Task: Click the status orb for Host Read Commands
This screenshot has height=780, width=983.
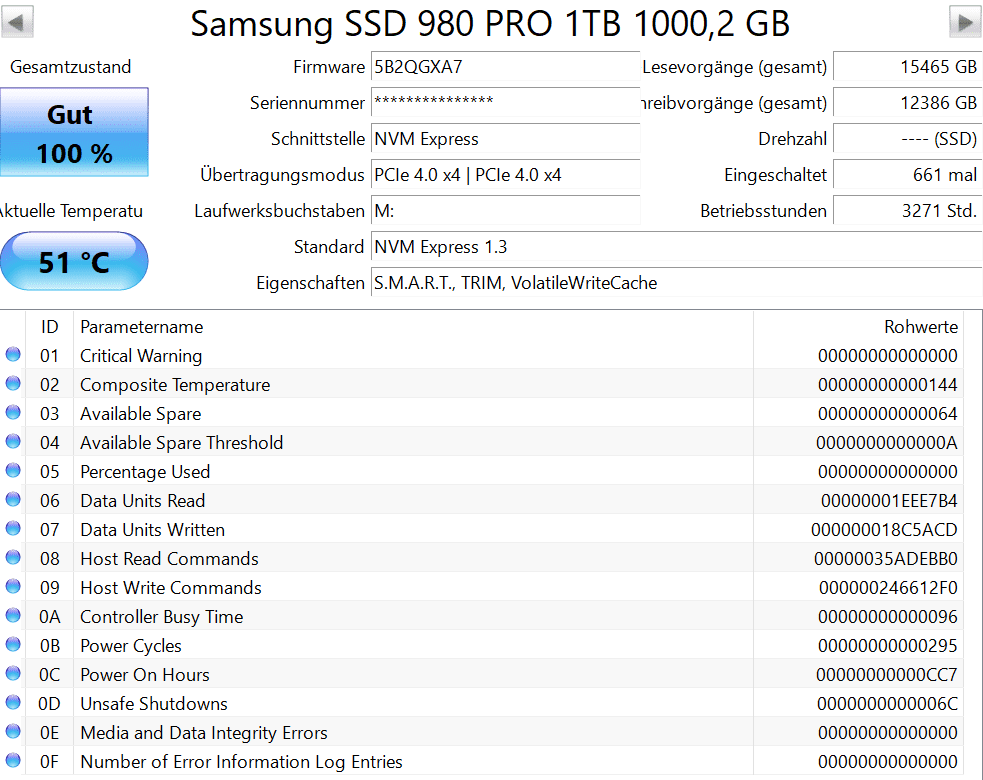Action: (13, 557)
